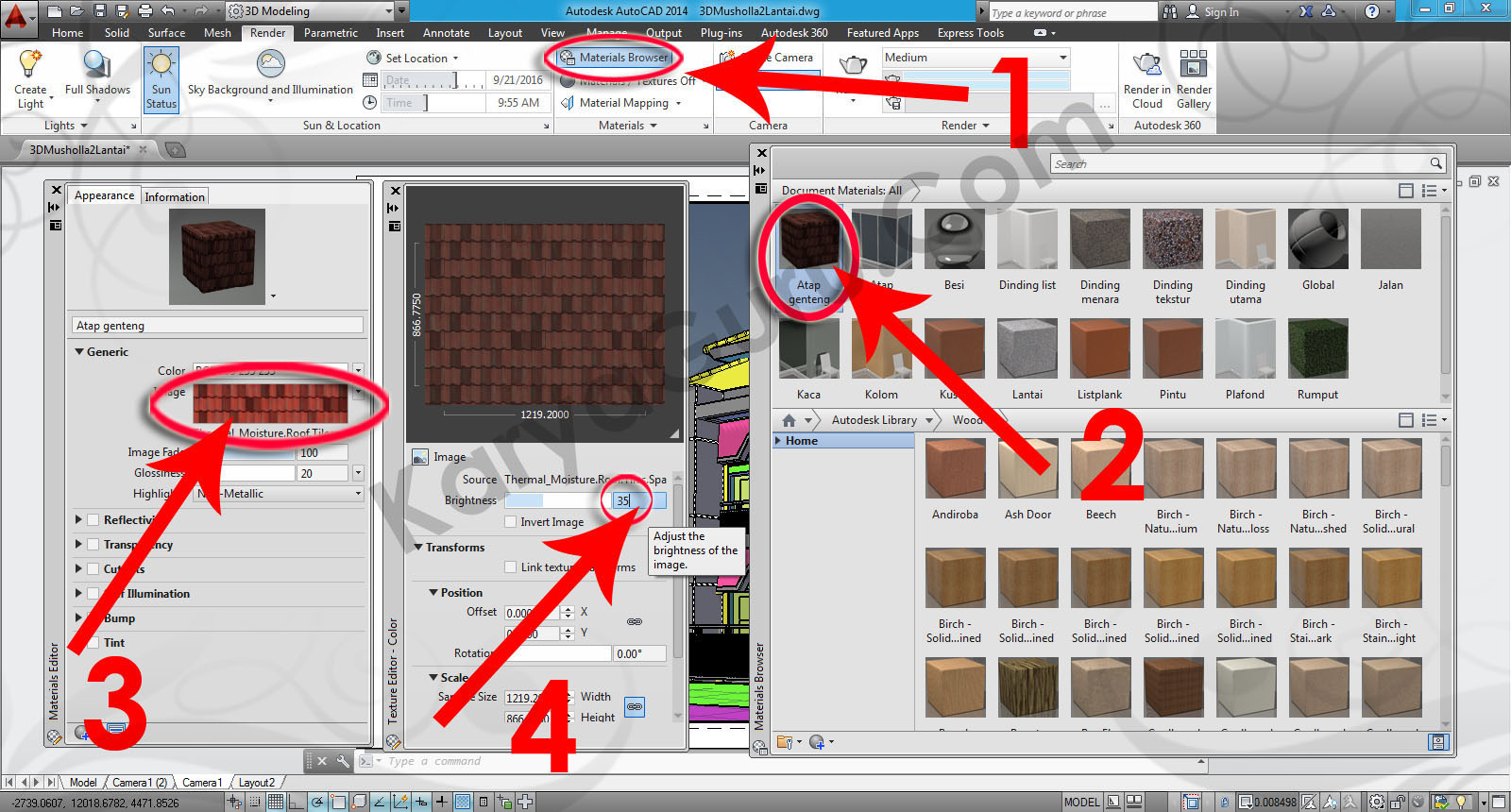The height and width of the screenshot is (812, 1511).
Task: Click Set Location button
Action: pyautogui.click(x=414, y=59)
